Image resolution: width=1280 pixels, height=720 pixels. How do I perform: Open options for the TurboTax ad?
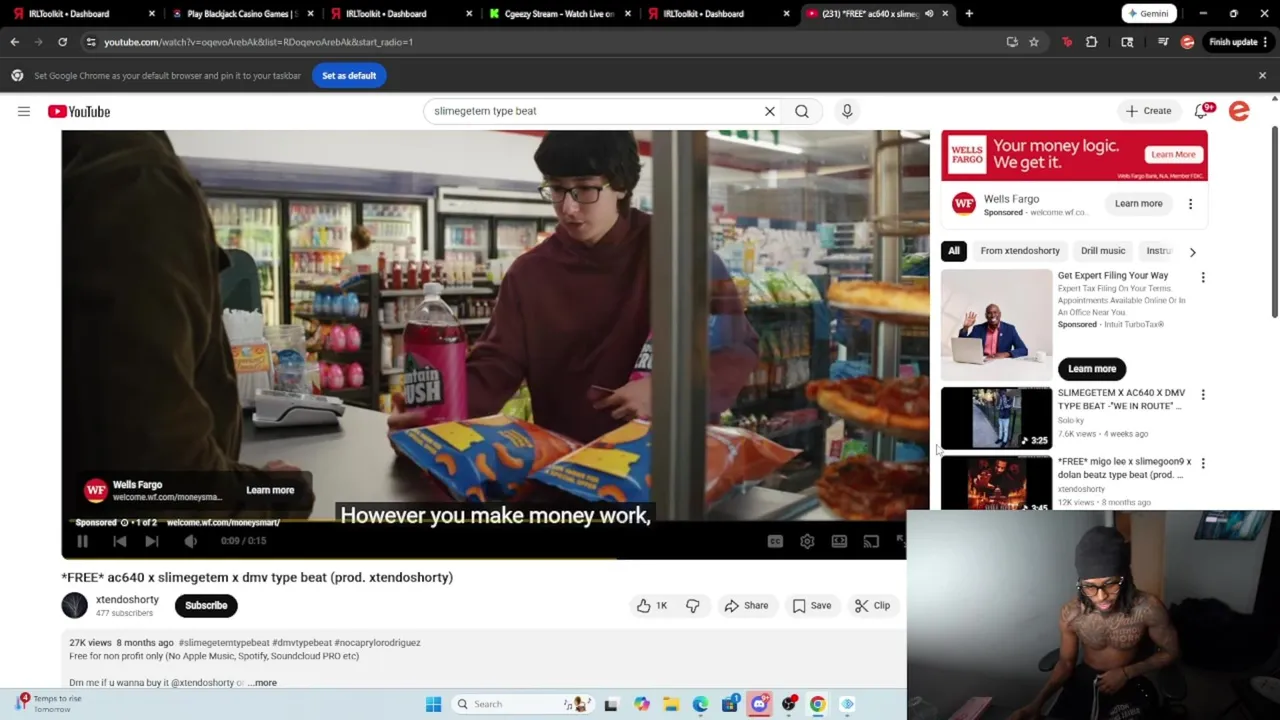[1203, 277]
